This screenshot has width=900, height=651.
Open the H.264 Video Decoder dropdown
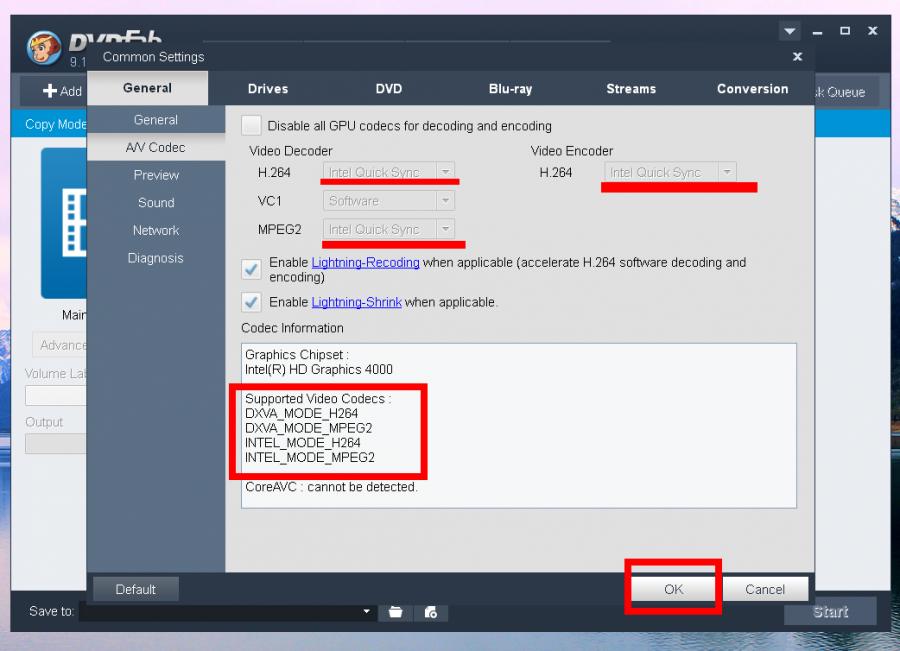tap(389, 172)
